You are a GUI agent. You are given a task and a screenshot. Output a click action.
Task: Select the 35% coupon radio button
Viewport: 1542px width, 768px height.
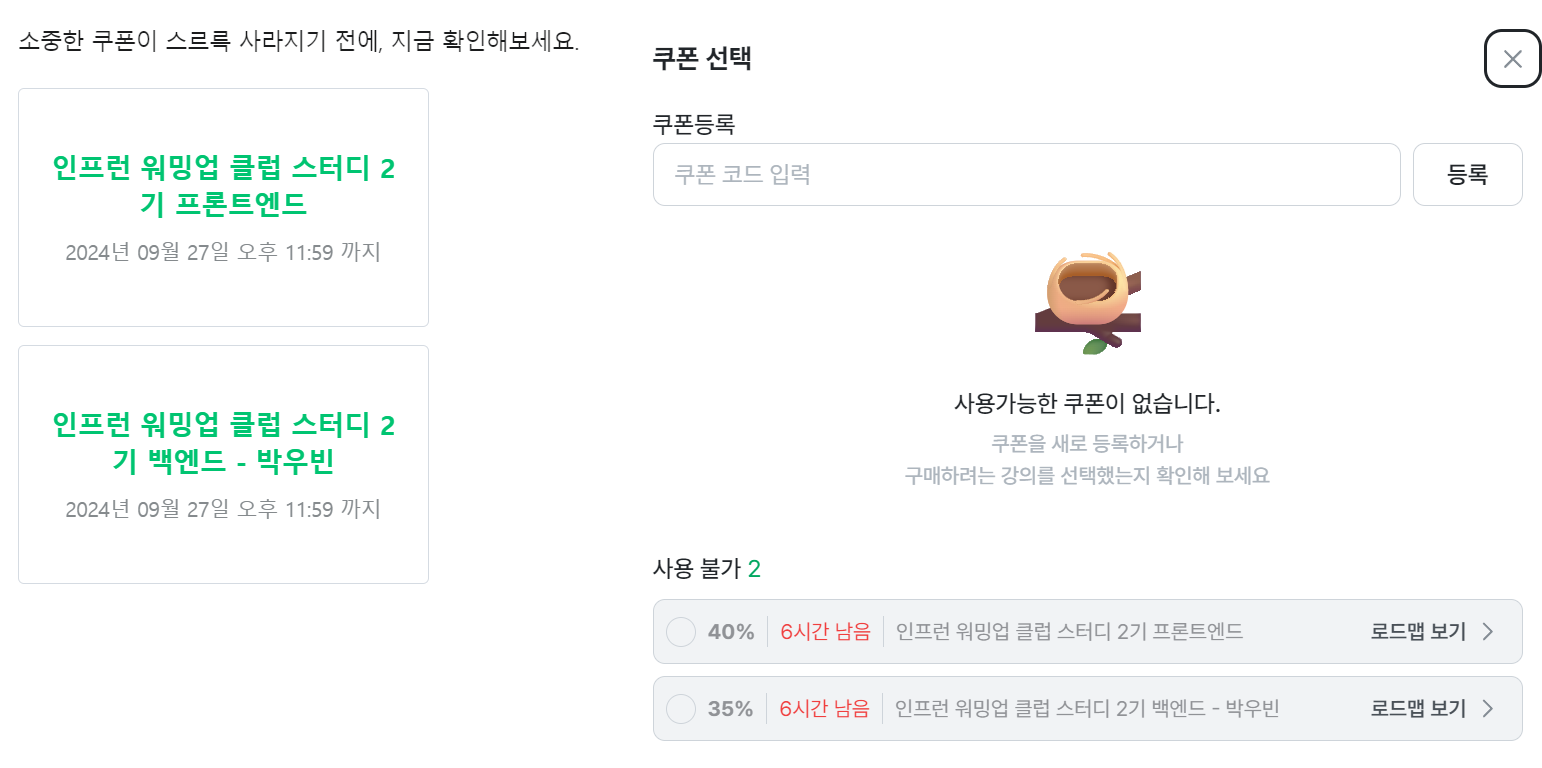tap(681, 709)
